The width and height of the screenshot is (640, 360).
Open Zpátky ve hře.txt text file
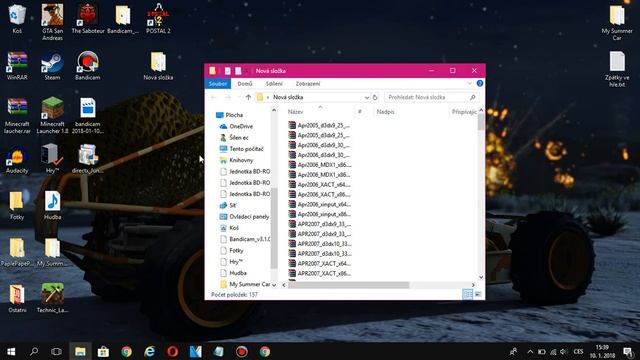[617, 69]
